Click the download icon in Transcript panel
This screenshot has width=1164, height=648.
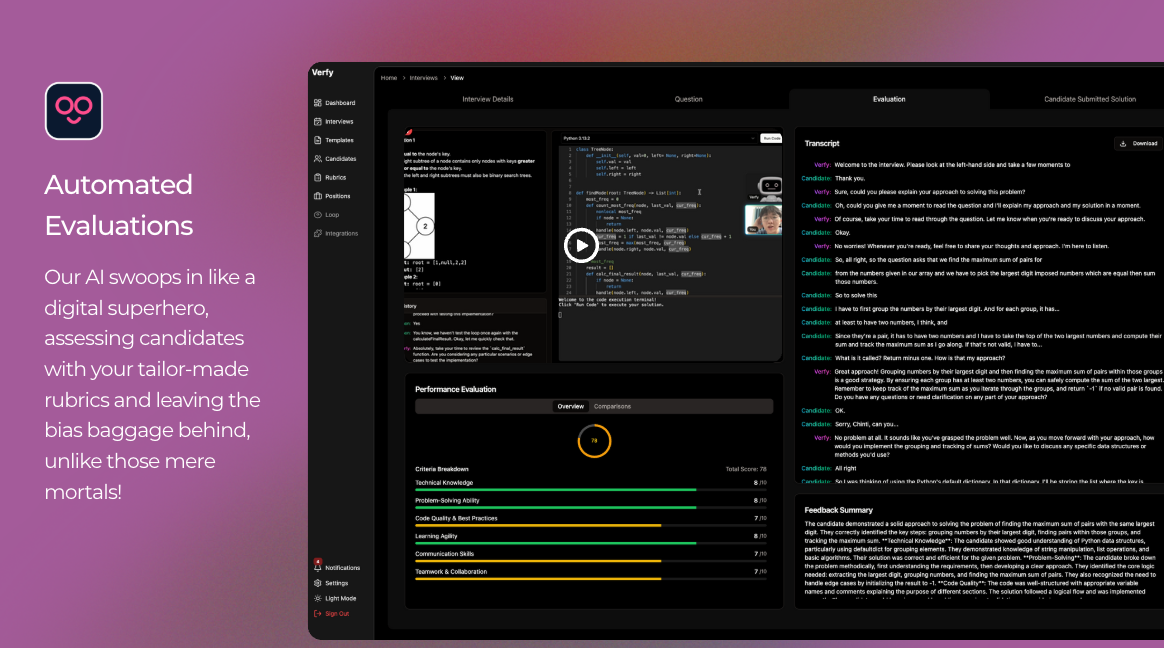[1123, 143]
